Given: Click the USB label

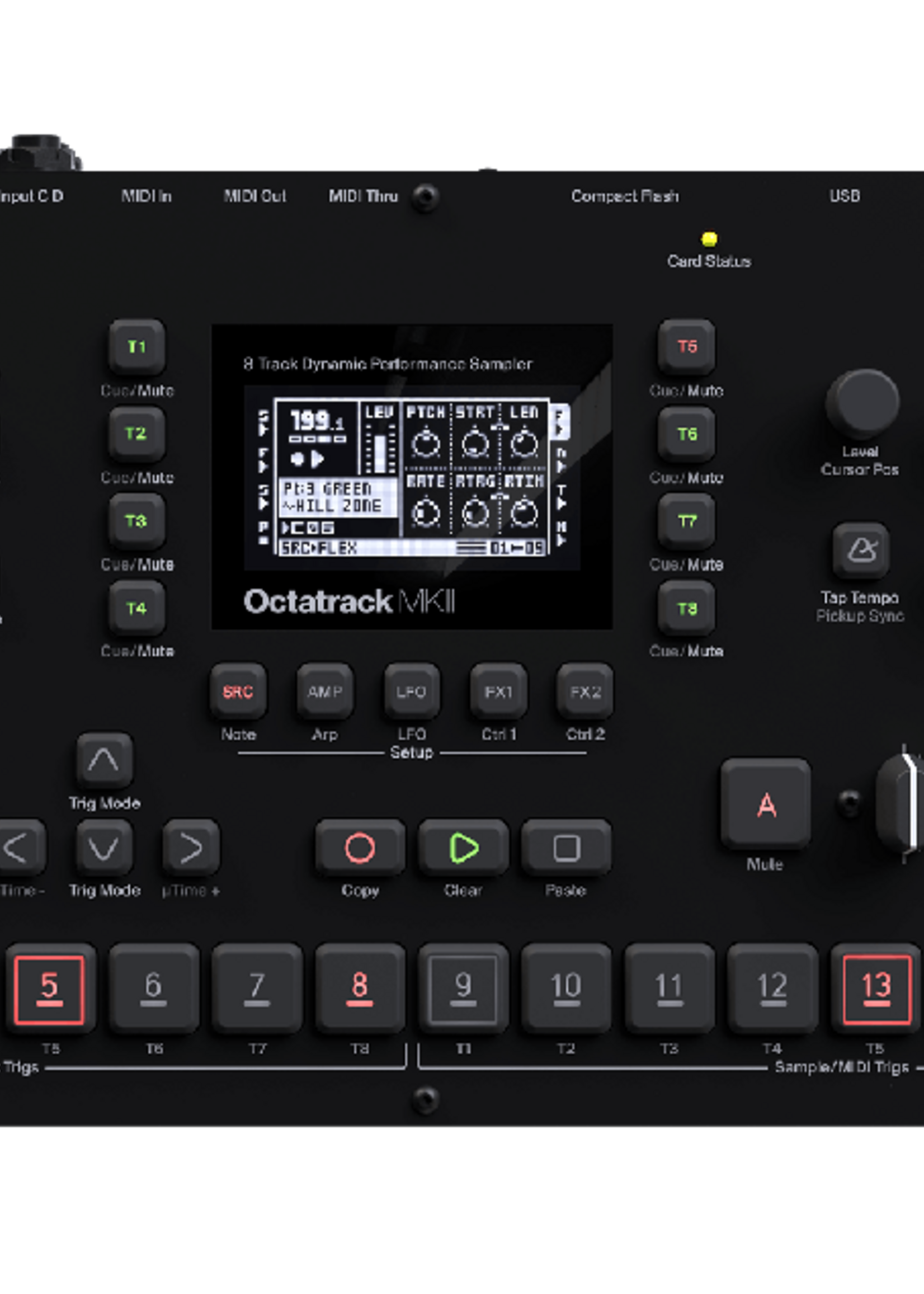Looking at the screenshot, I should [845, 196].
